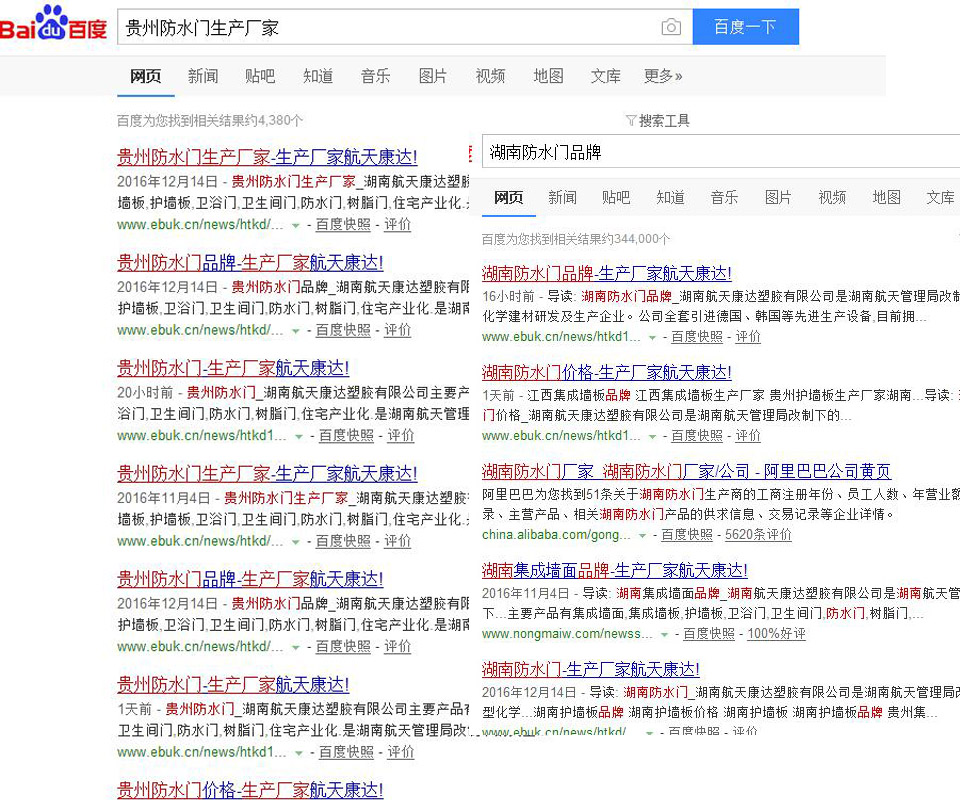Open 图片 tab on the 贵州 search page
The width and height of the screenshot is (960, 800).
click(x=433, y=76)
